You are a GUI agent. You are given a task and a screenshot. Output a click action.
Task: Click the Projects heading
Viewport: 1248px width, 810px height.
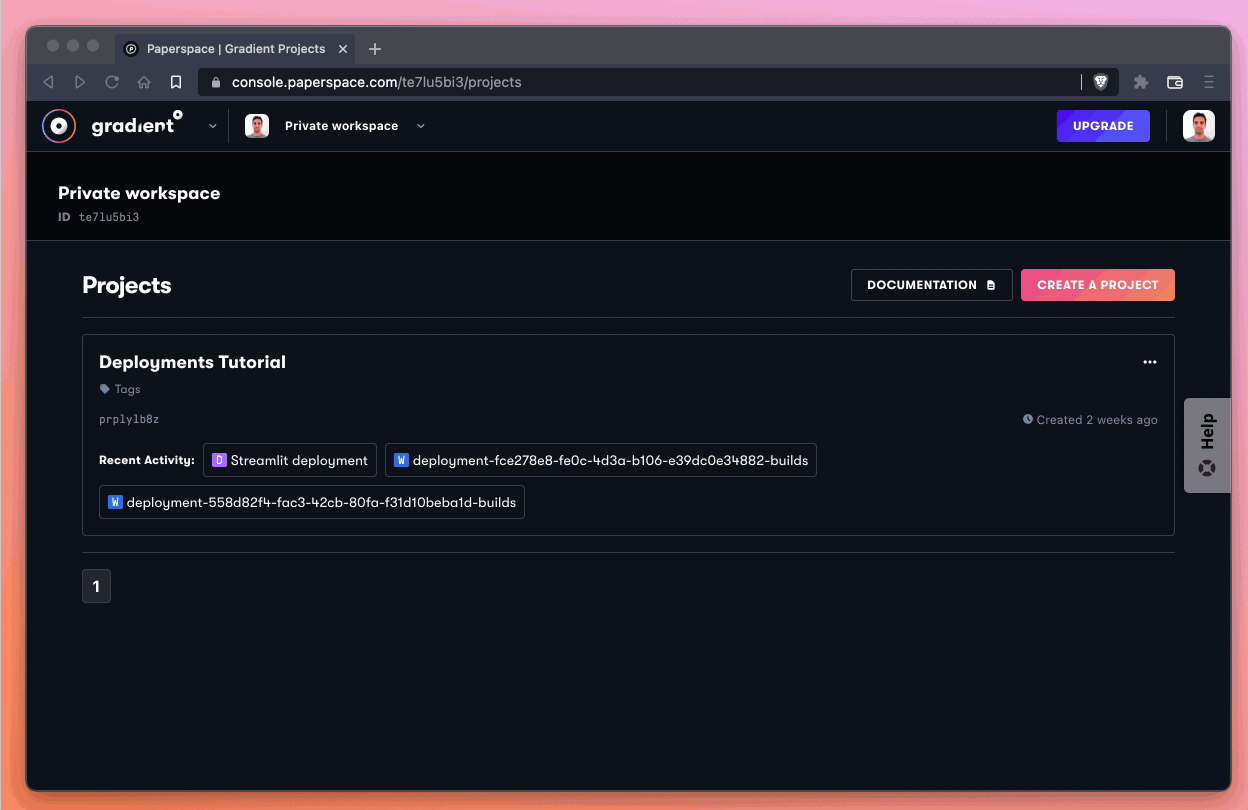click(127, 285)
